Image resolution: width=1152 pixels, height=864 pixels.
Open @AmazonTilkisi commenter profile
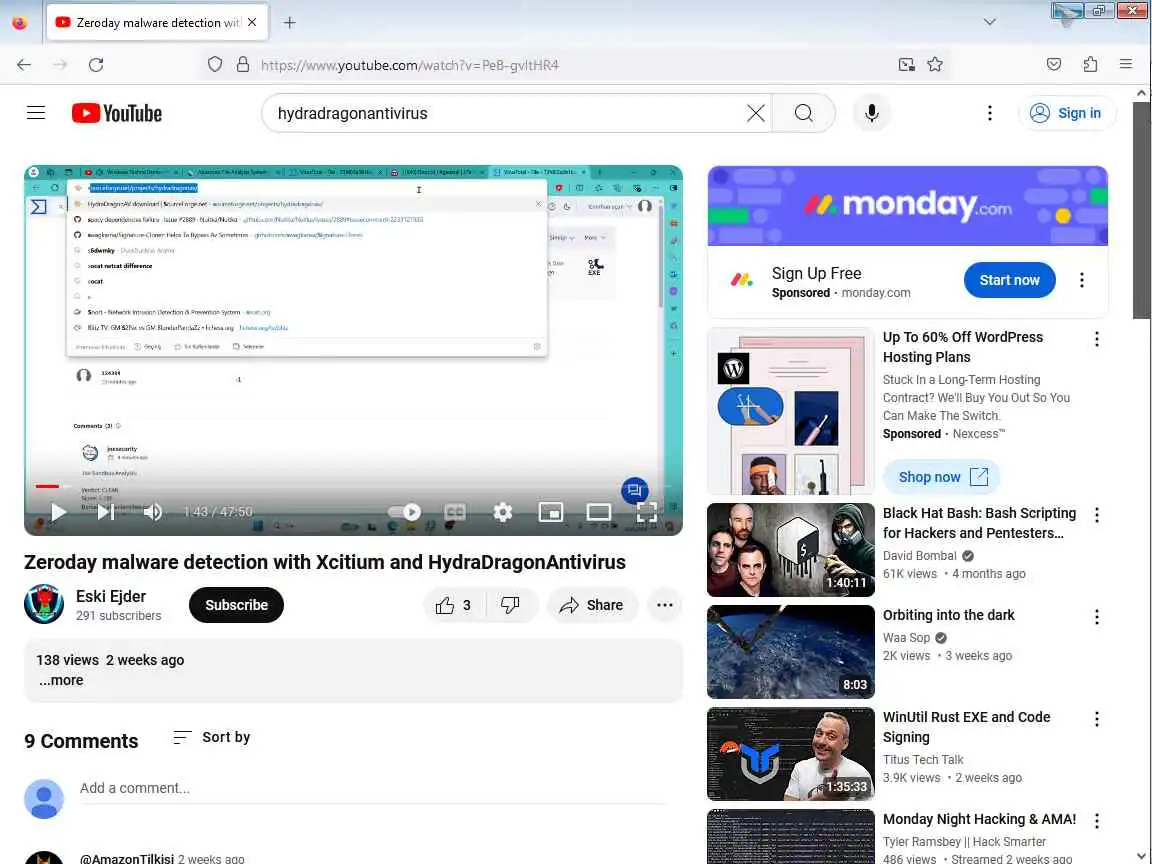coord(127,858)
